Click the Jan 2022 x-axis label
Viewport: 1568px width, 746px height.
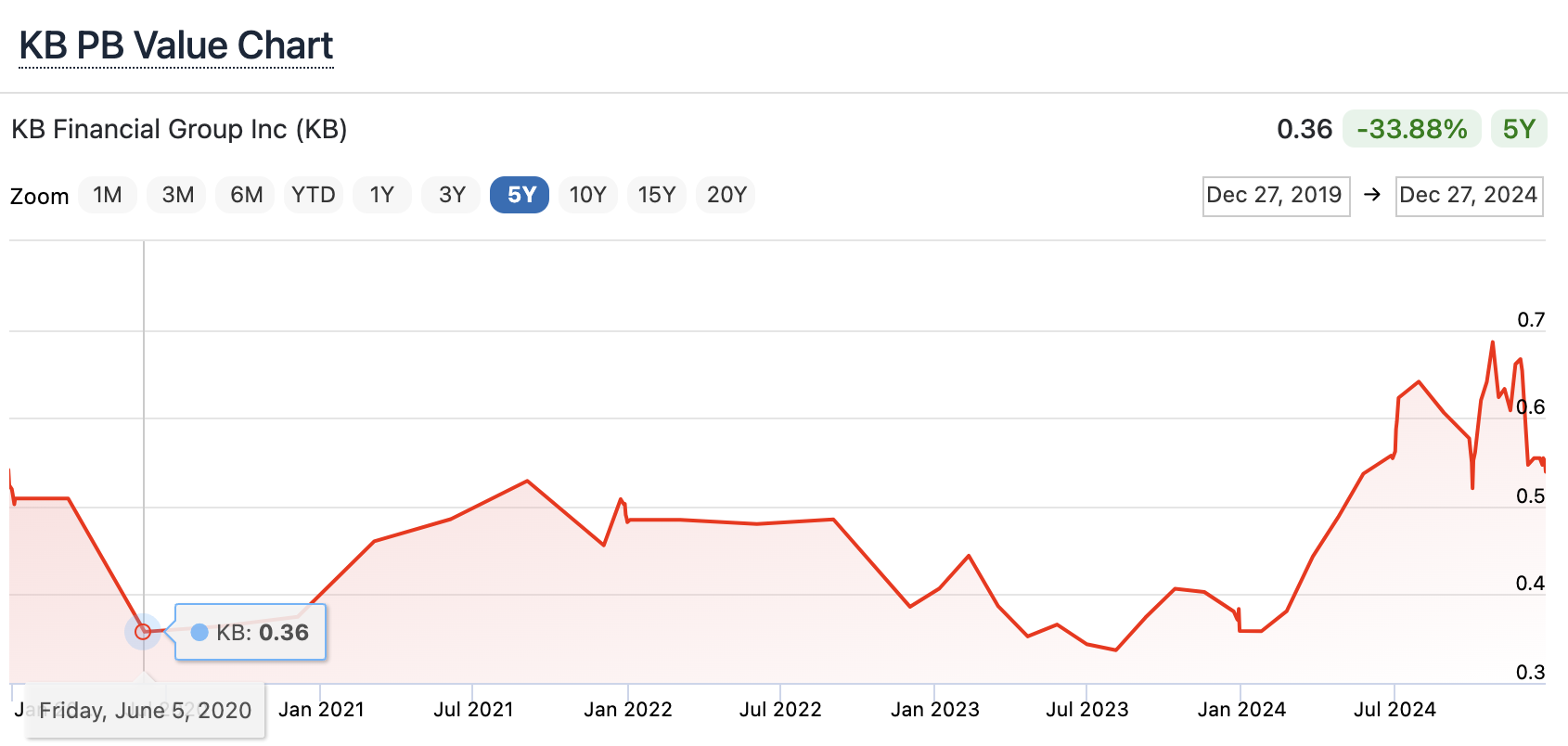pos(628,710)
